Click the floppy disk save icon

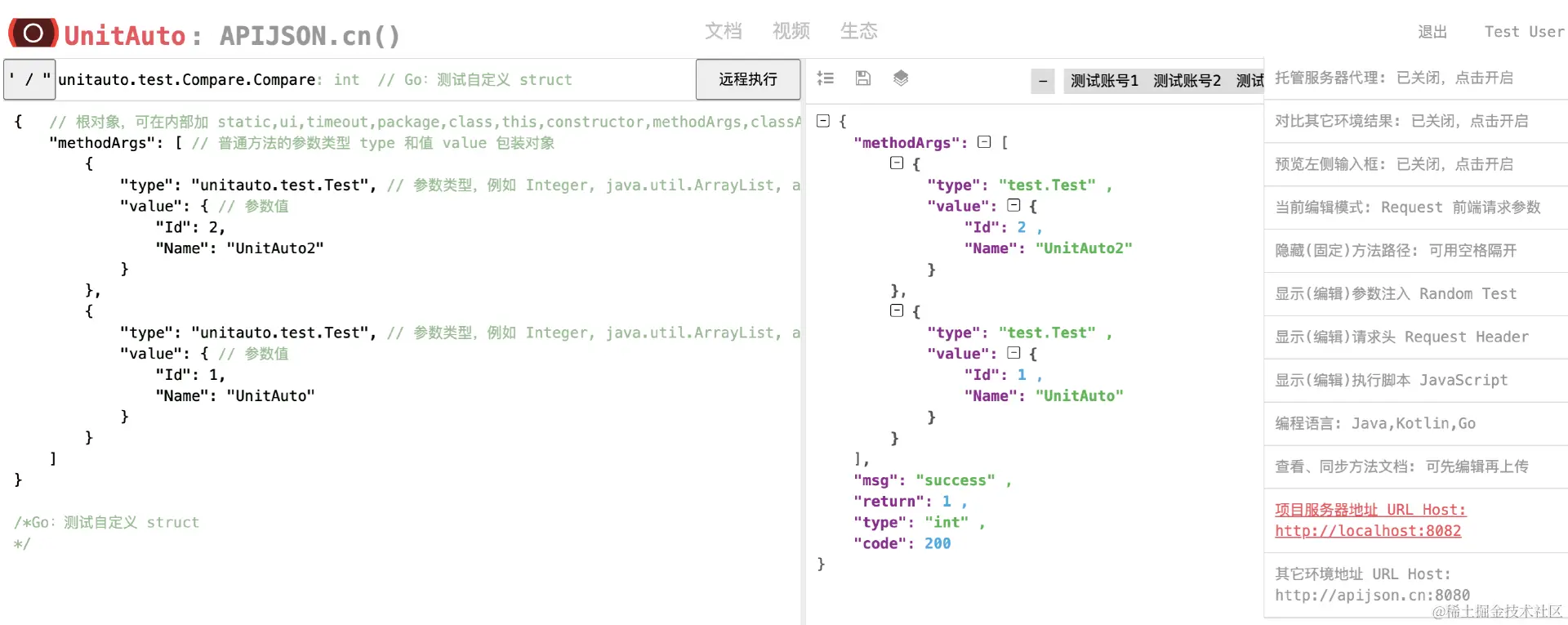point(863,78)
